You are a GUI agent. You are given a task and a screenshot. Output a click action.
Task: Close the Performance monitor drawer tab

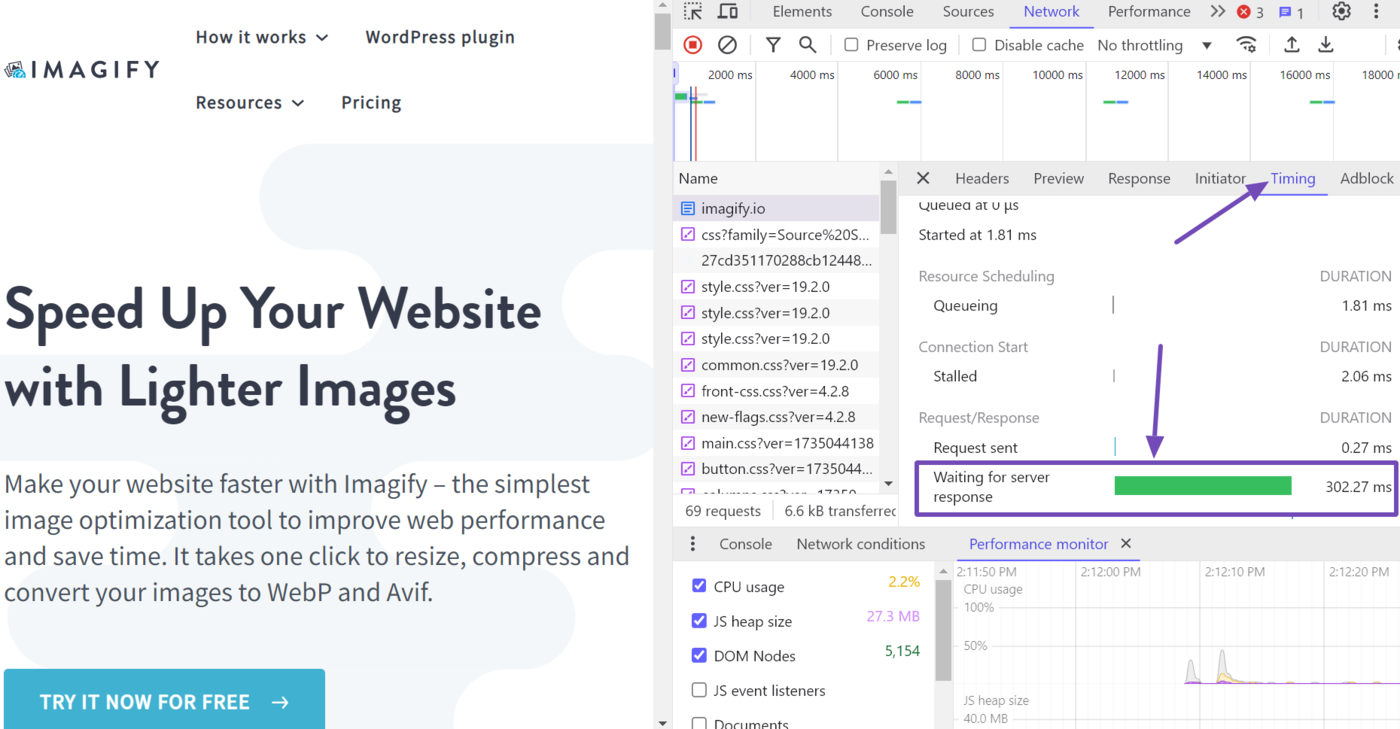tap(1126, 544)
